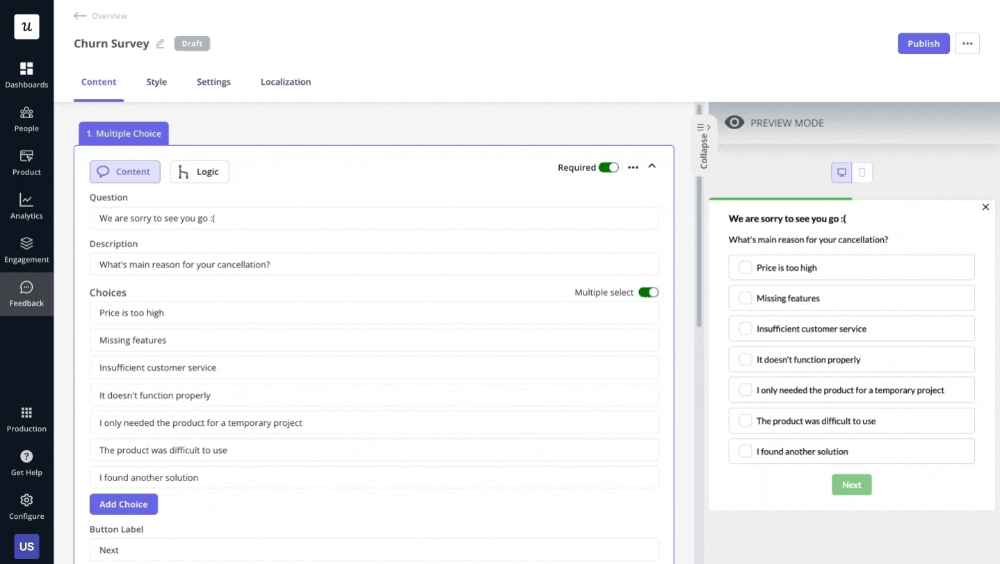Go to Product in sidebar

coord(26,163)
